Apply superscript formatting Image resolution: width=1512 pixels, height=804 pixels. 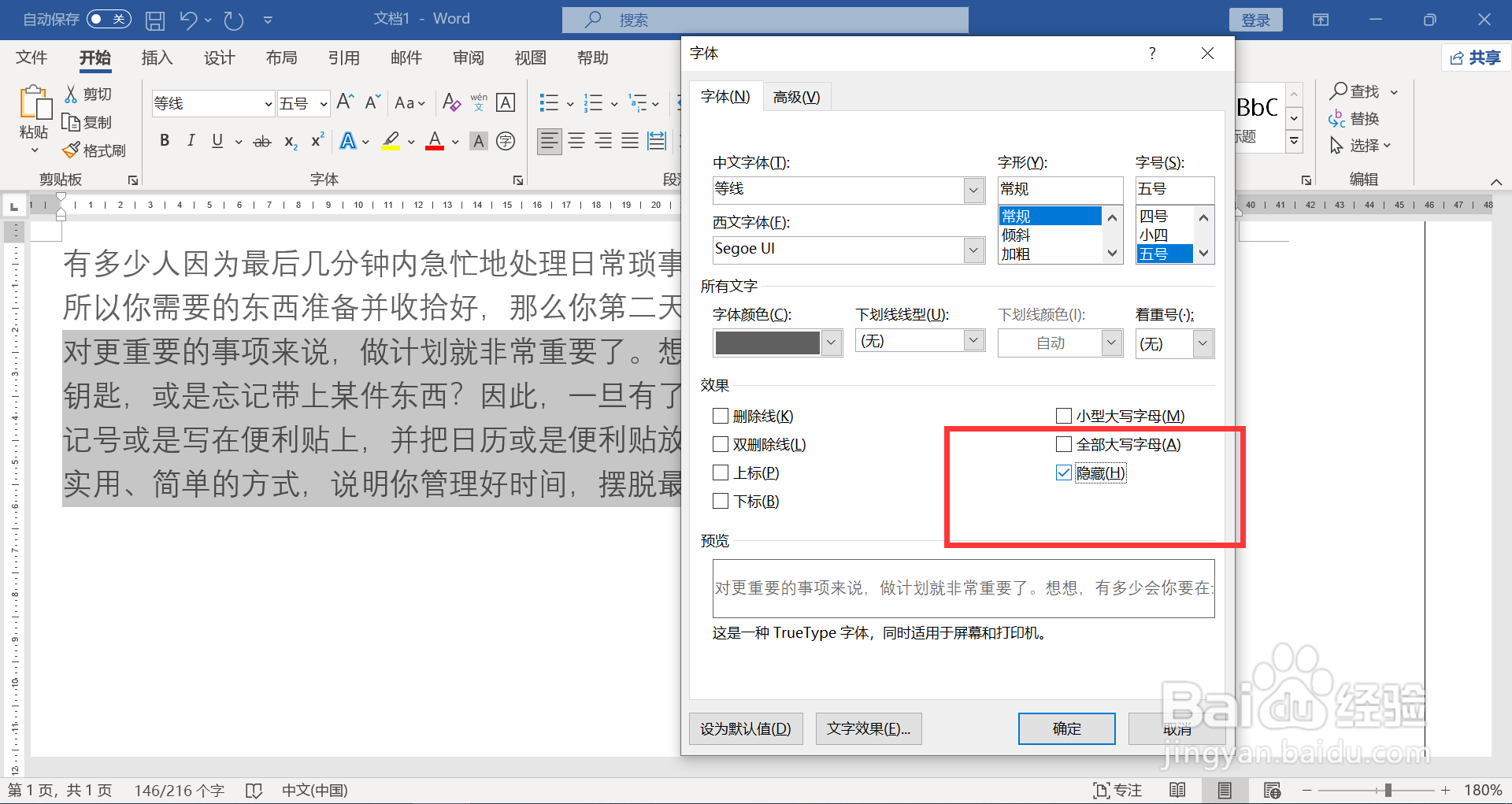(316, 140)
